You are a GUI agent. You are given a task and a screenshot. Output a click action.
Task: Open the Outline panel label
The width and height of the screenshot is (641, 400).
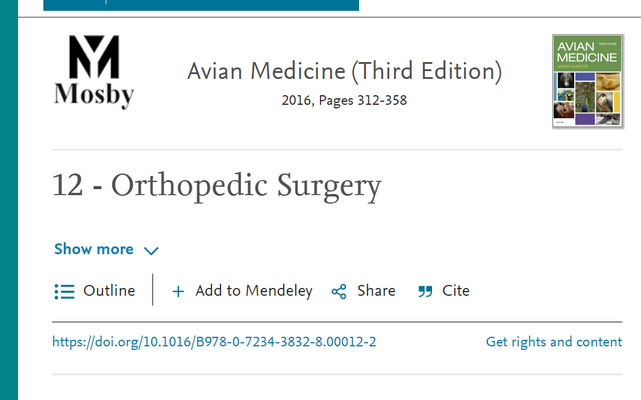tap(109, 291)
